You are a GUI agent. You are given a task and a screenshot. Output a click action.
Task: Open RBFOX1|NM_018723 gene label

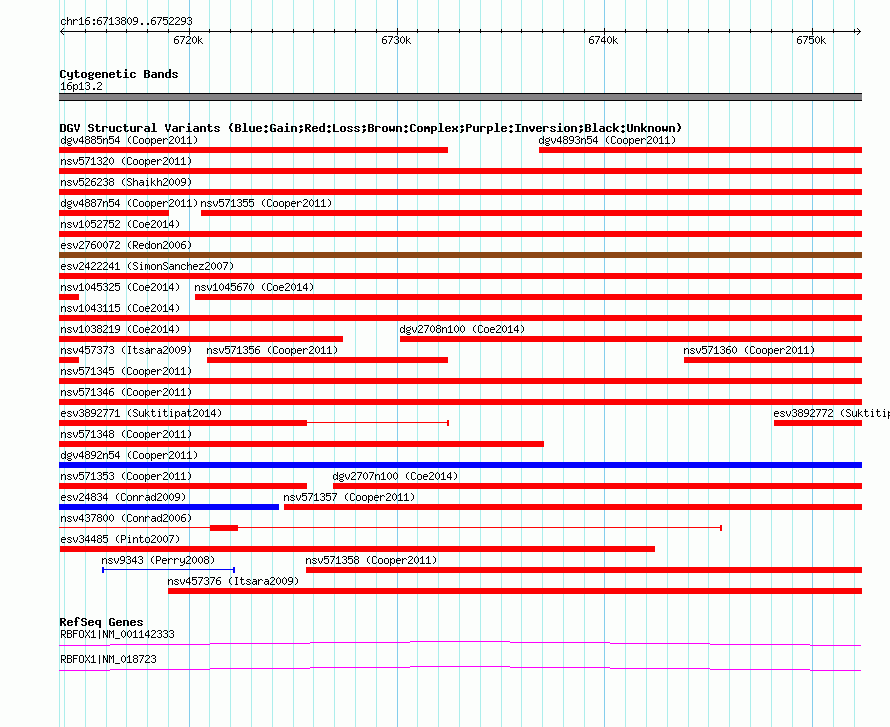[x=108, y=659]
